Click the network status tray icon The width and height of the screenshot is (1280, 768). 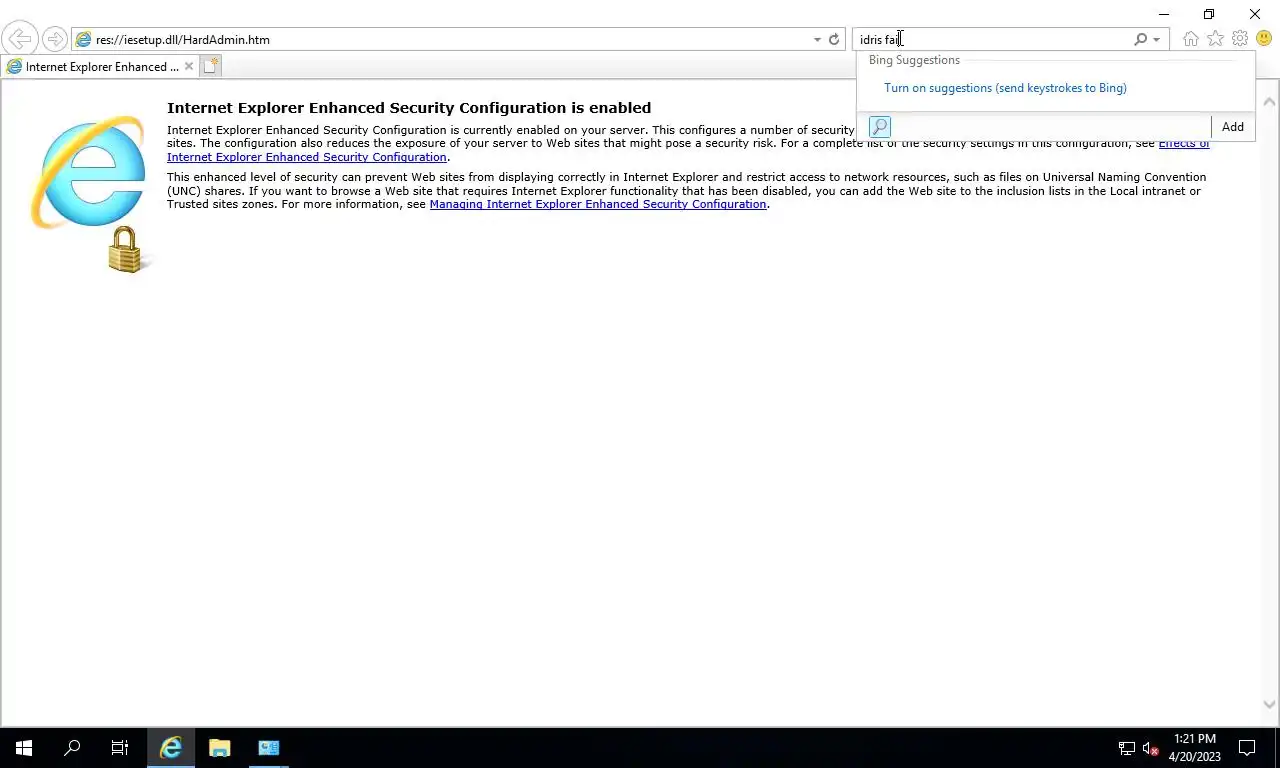1127,748
